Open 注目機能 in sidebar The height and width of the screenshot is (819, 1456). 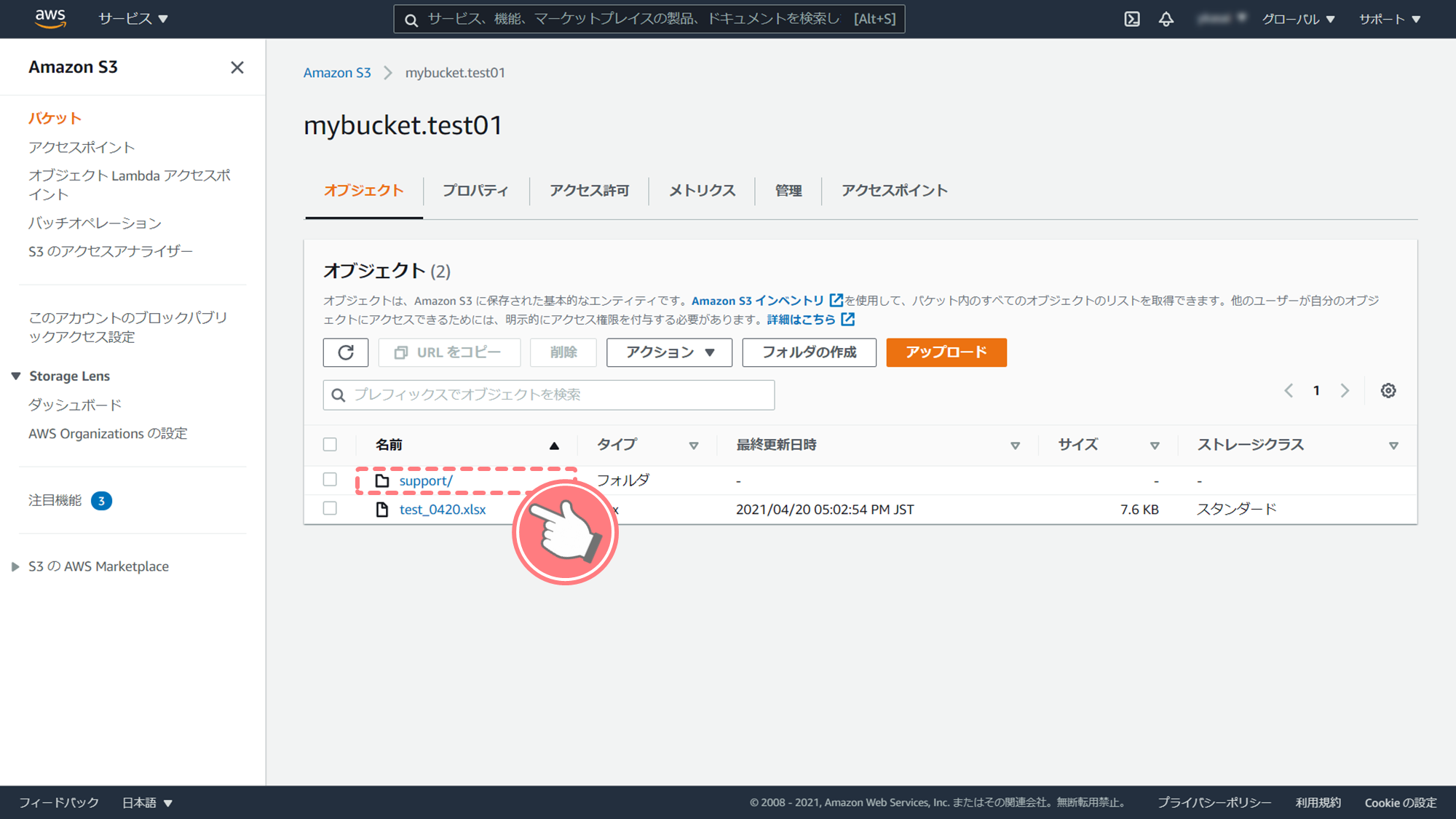pos(55,501)
